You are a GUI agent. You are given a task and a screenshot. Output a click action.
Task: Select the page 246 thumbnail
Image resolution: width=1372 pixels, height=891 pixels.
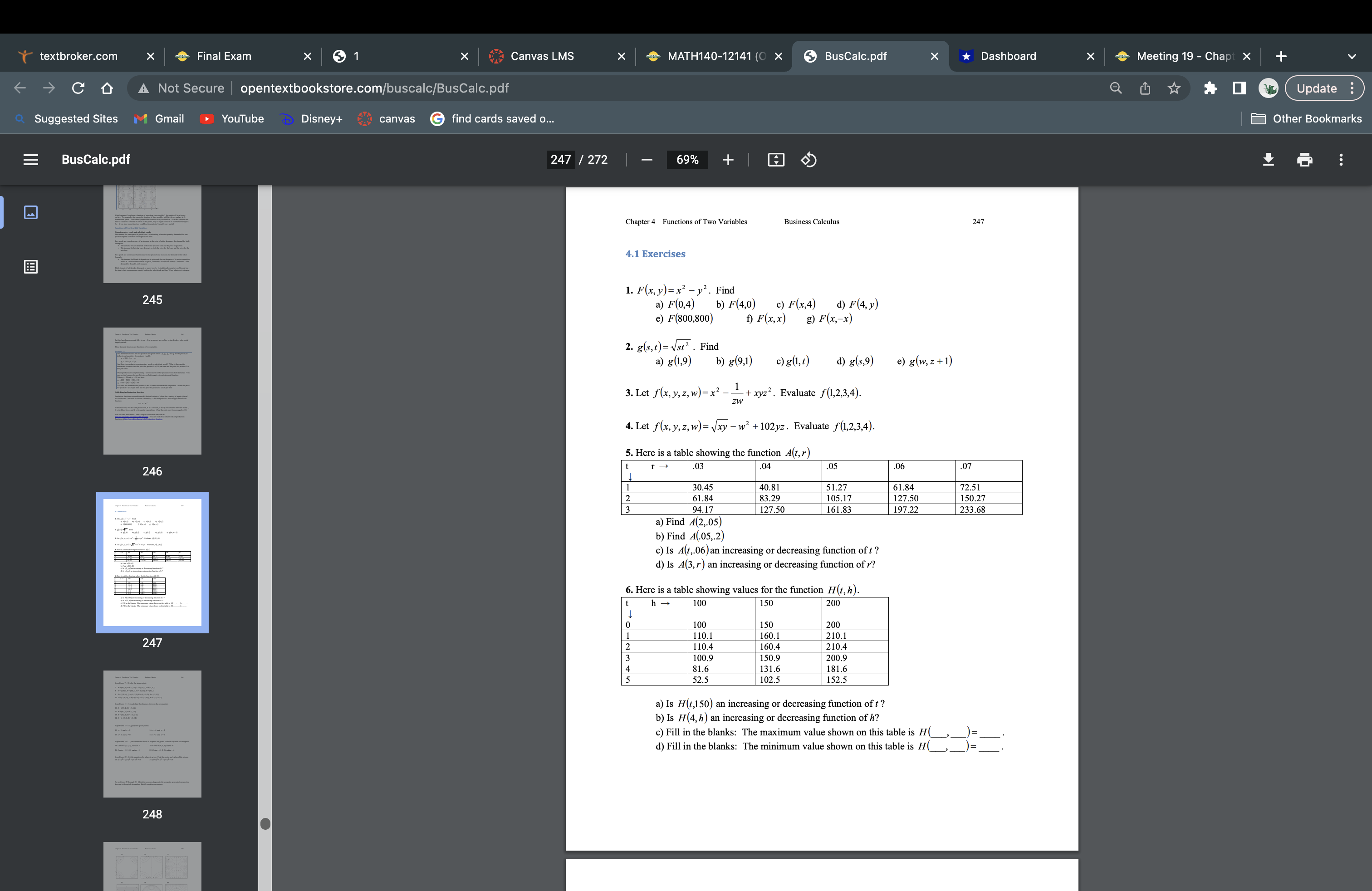tap(152, 391)
